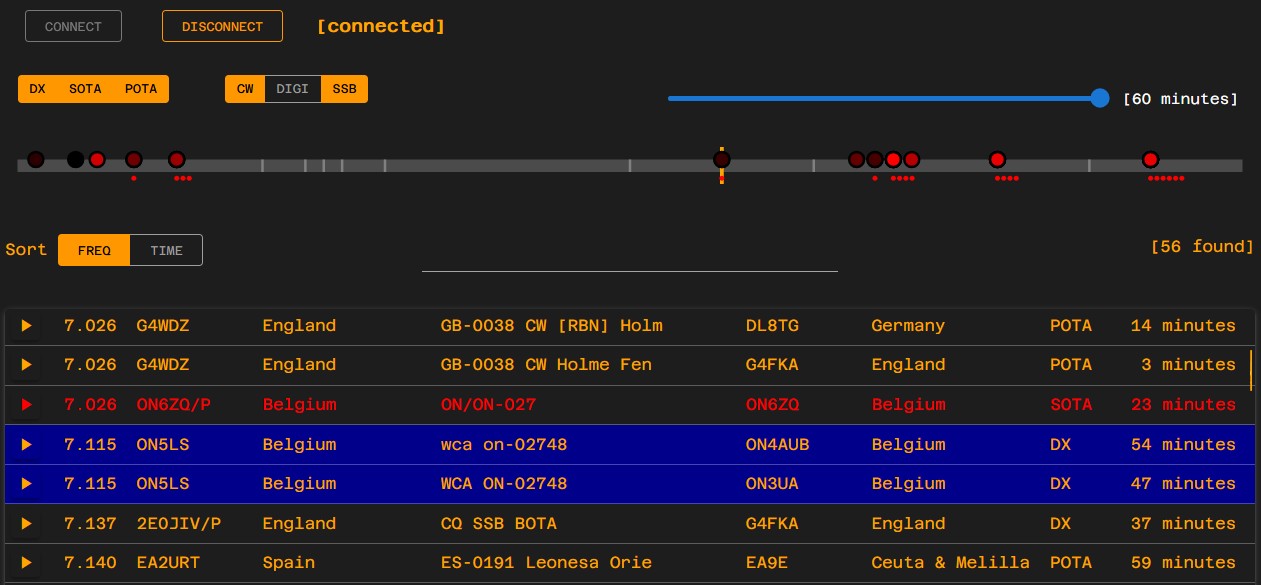Click the 54 minutes age cell

[1183, 445]
